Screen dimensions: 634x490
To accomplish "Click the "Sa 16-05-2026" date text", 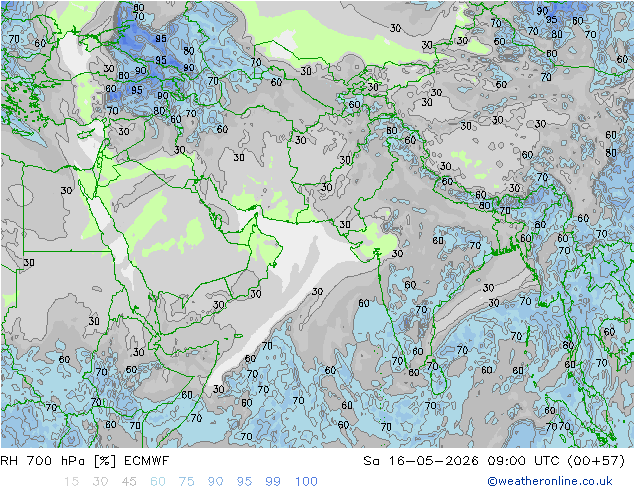I will click(x=421, y=461).
